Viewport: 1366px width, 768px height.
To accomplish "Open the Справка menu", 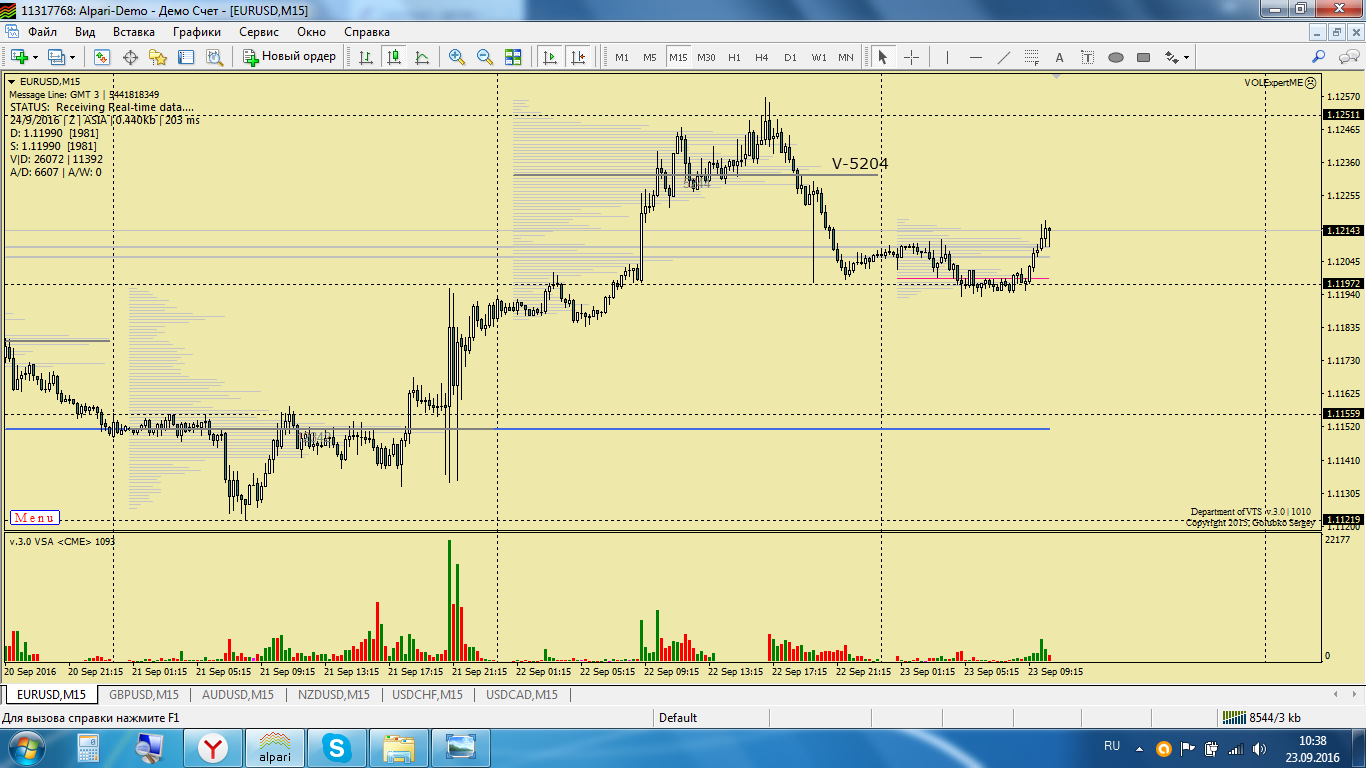I will (x=367, y=32).
